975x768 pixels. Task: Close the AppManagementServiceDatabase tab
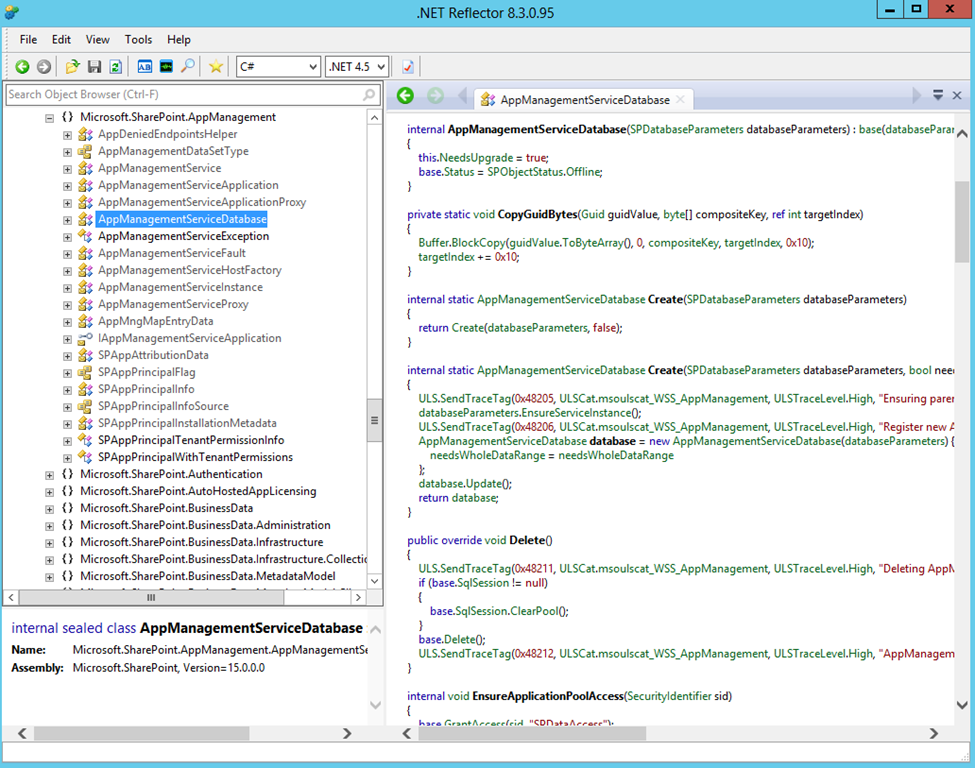click(x=680, y=99)
